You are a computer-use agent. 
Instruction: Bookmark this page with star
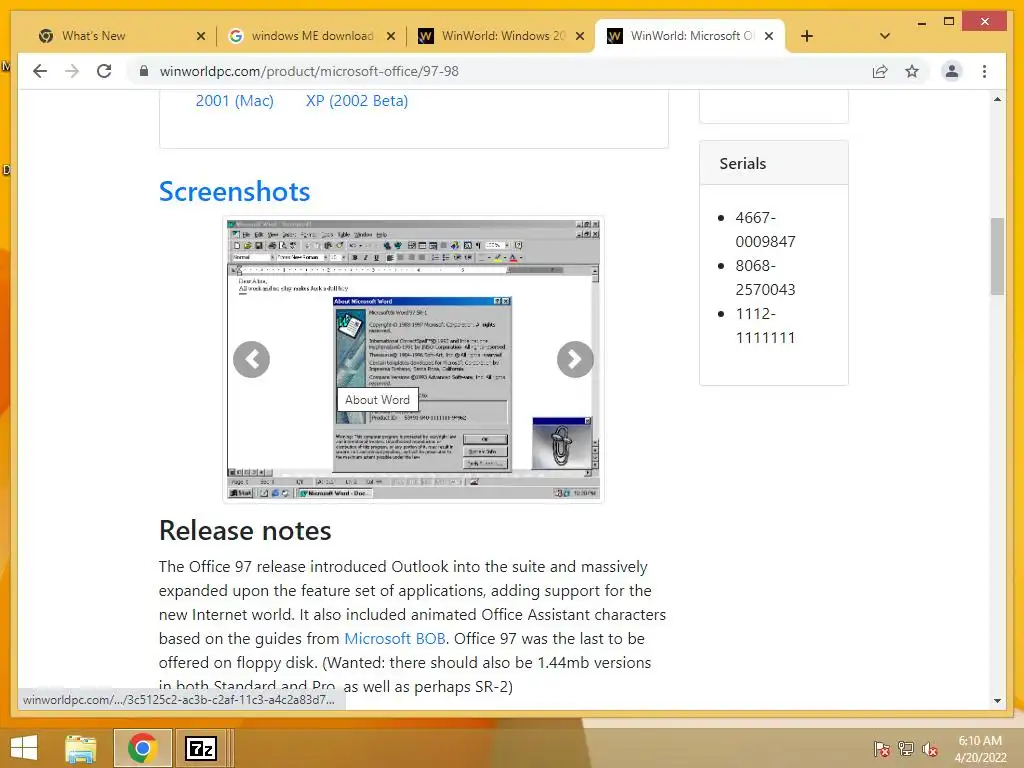click(912, 71)
